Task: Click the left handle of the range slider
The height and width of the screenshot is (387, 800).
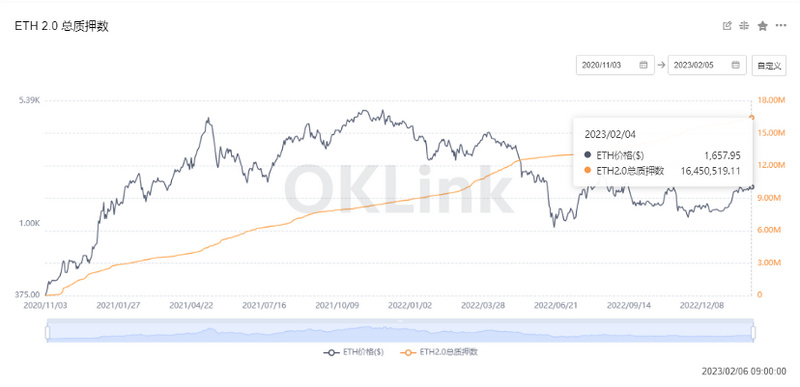Action: point(47,332)
